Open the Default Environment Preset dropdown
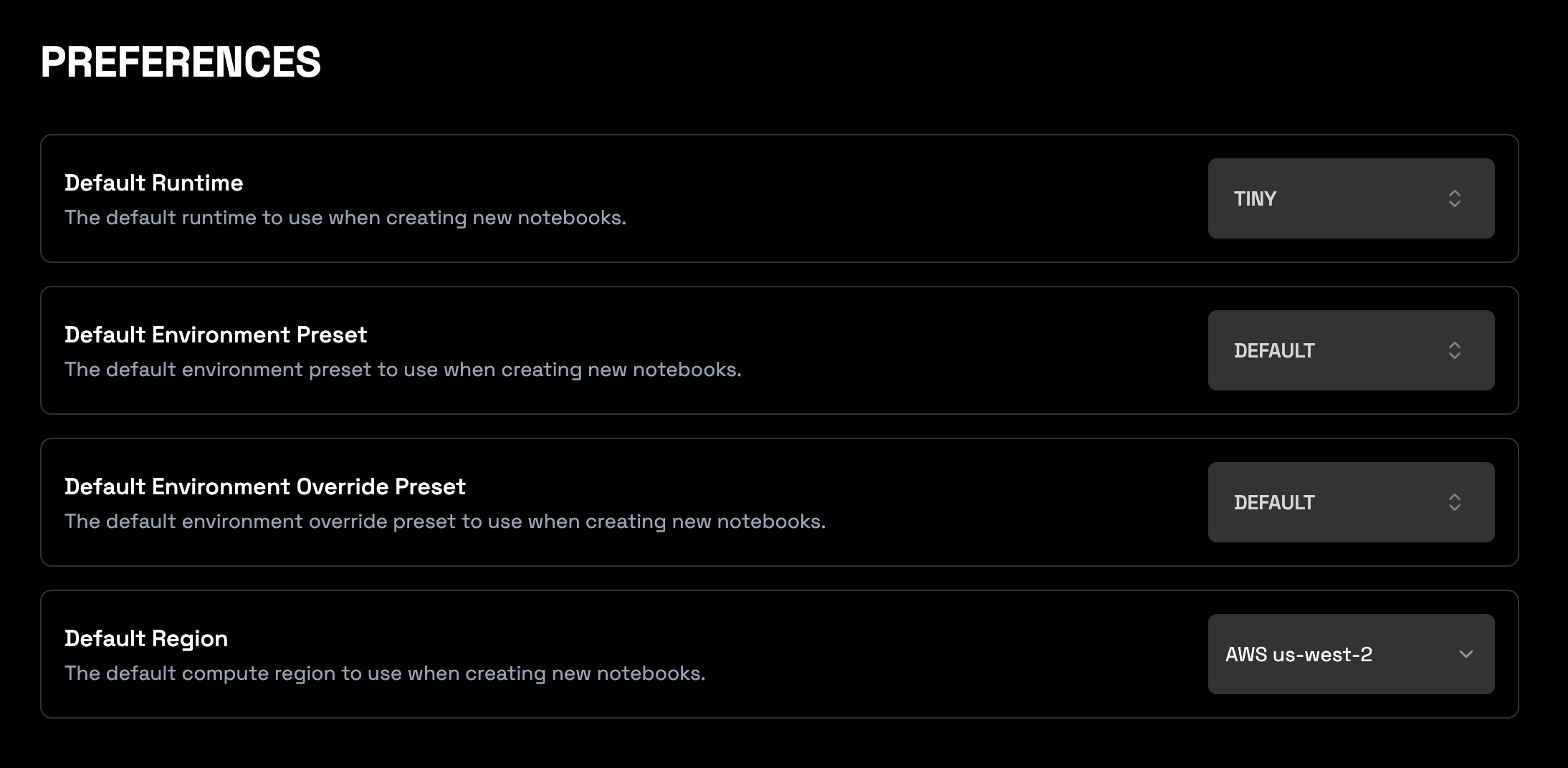 [1351, 350]
